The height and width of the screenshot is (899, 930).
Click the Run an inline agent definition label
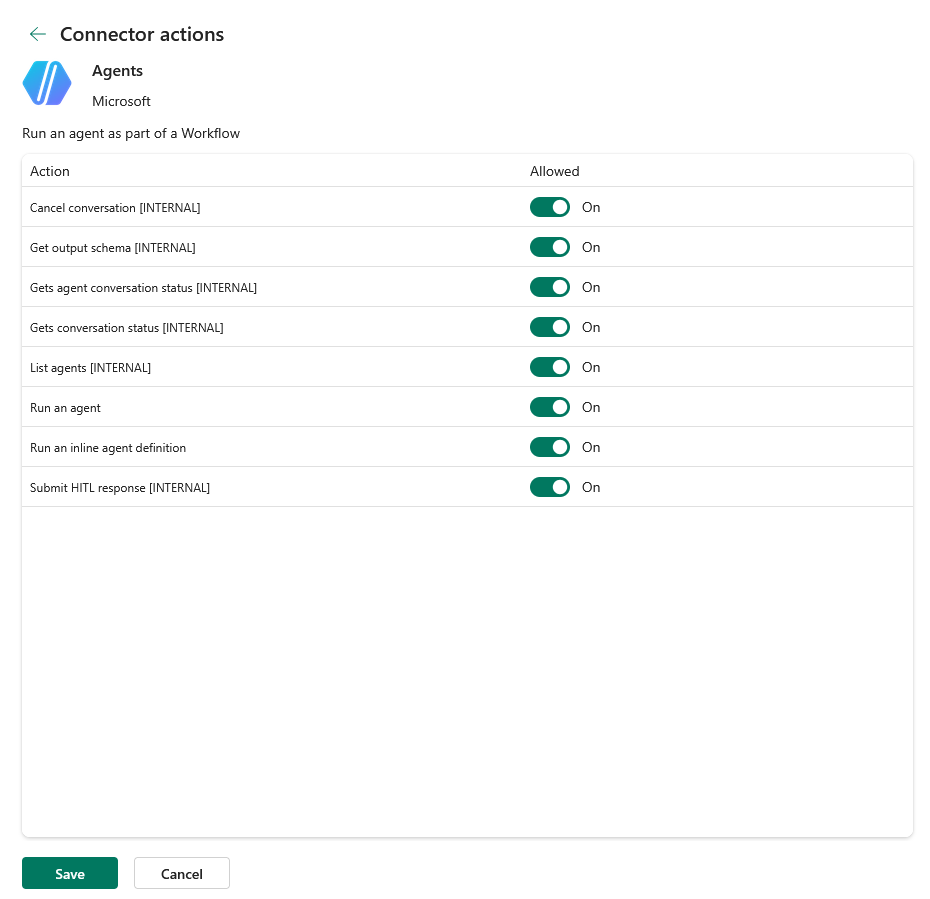point(108,448)
